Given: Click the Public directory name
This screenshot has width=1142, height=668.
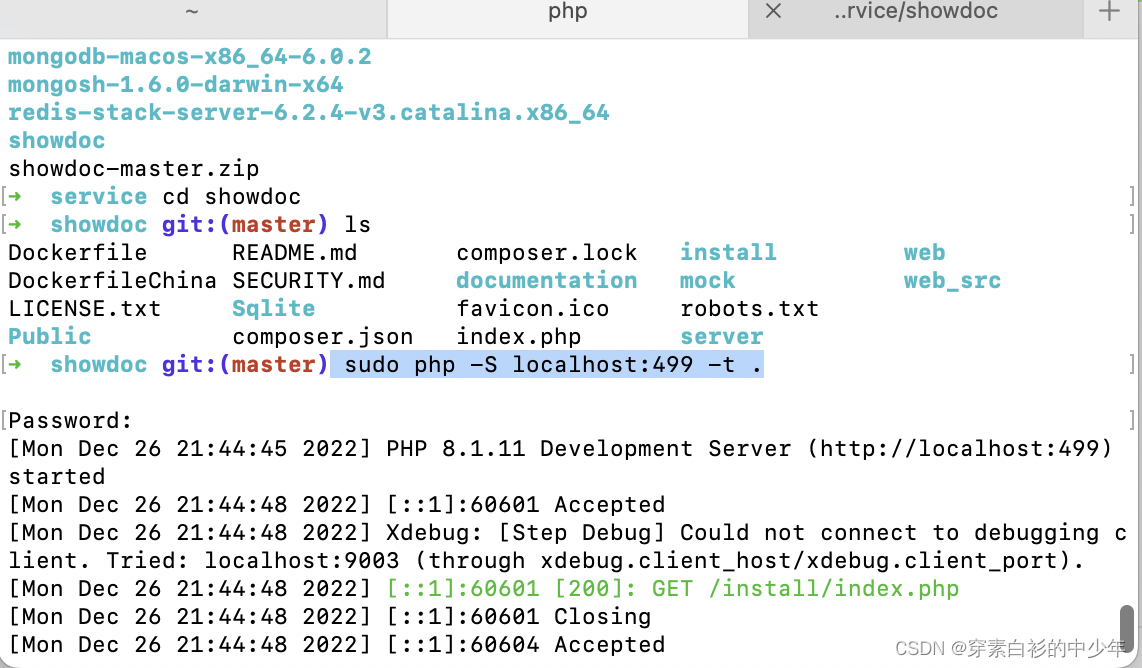Looking at the screenshot, I should click(49, 336).
